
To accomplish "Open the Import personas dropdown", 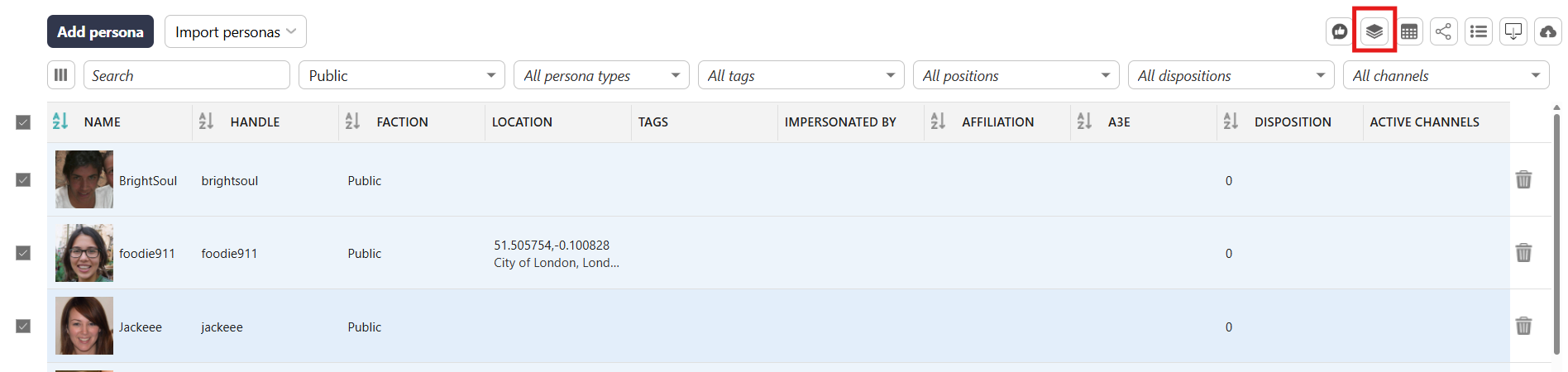I will (235, 32).
